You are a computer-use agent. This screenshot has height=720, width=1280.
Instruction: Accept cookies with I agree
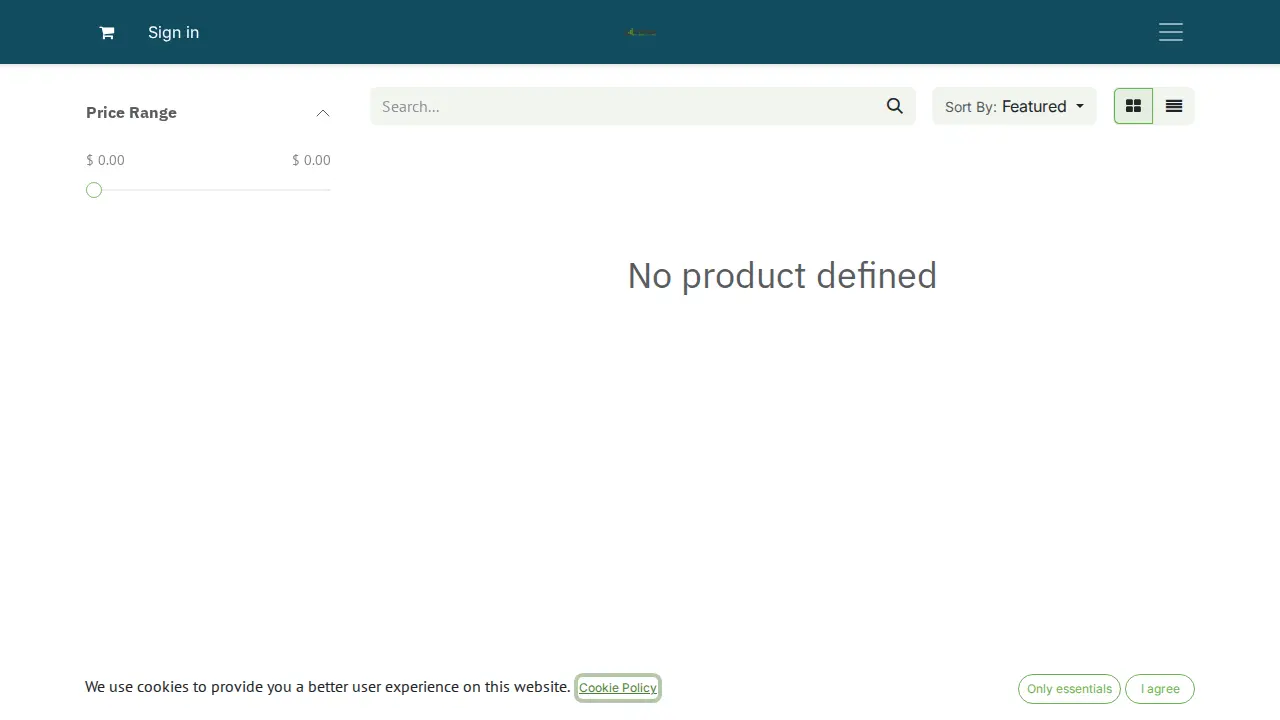(x=1160, y=689)
